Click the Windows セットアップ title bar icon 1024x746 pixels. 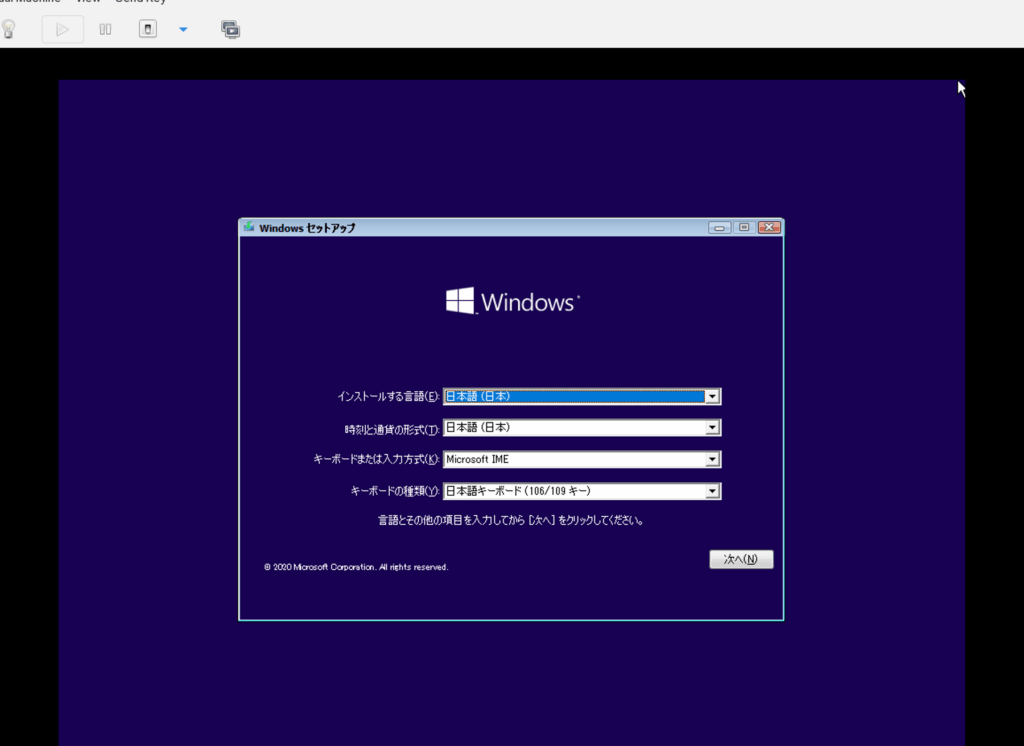pos(247,227)
